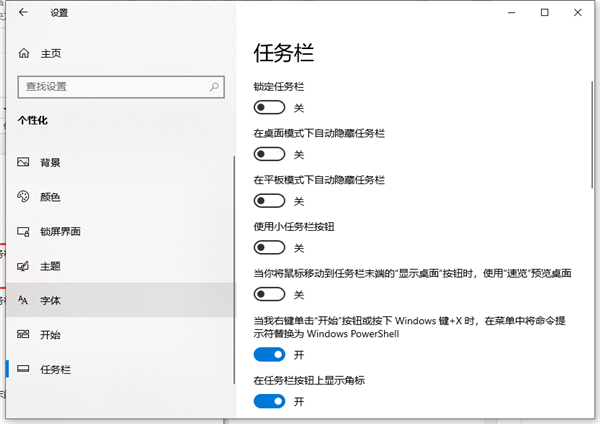600x424 pixels.
Task: Click the back arrow in Settings header
Action: pos(23,13)
